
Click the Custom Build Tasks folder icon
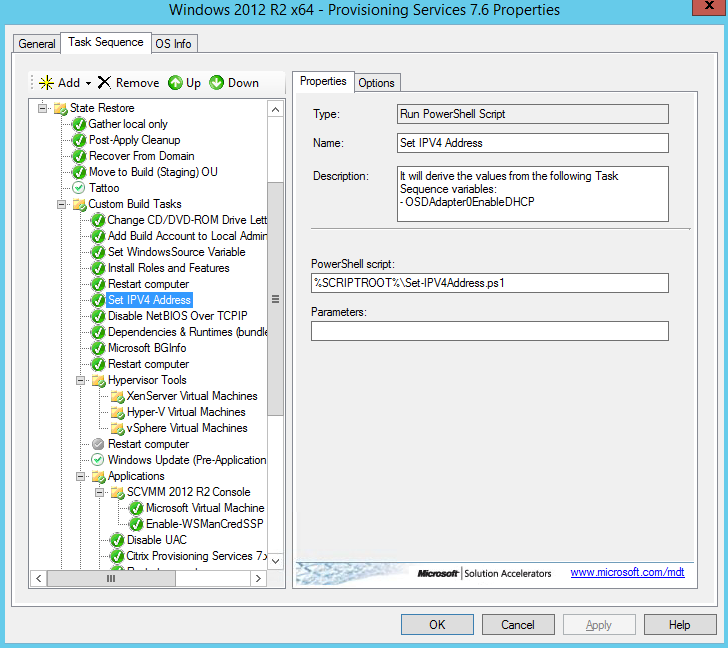tap(79, 204)
